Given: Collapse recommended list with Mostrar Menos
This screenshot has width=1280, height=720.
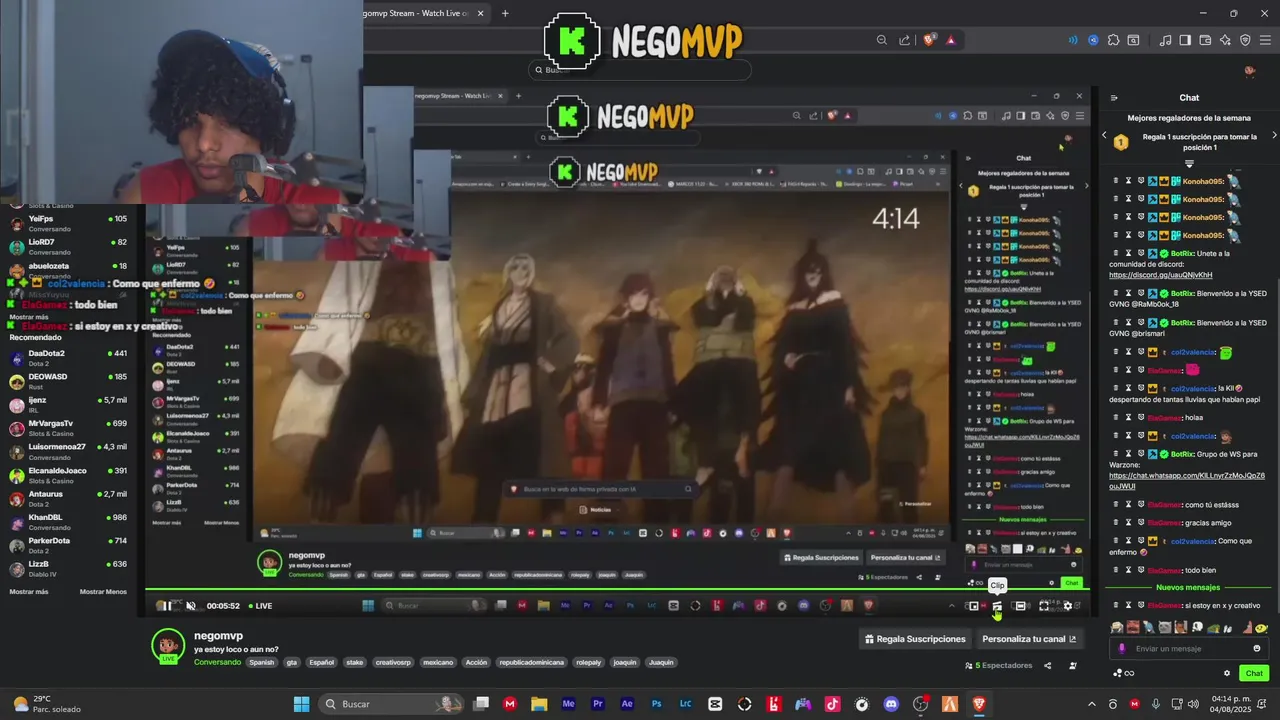Looking at the screenshot, I should [x=103, y=592].
